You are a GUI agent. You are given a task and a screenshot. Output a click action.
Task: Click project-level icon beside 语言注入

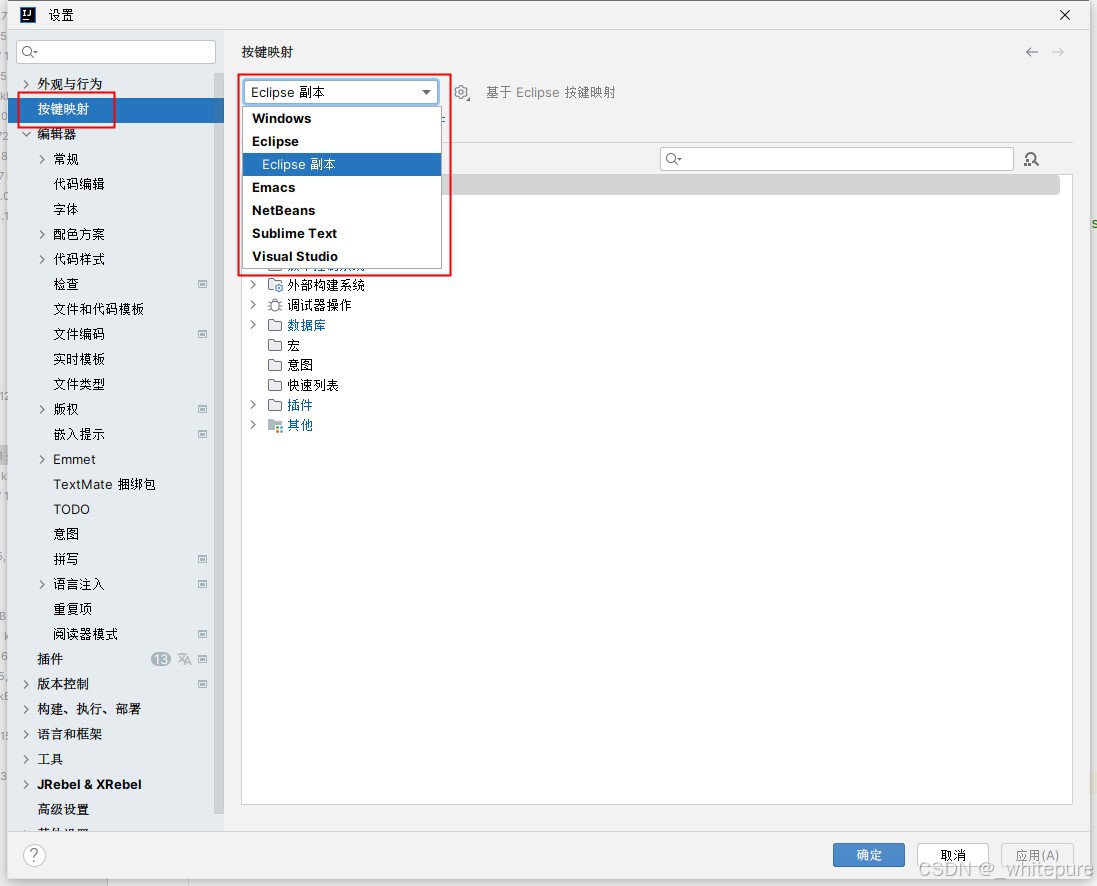point(202,584)
